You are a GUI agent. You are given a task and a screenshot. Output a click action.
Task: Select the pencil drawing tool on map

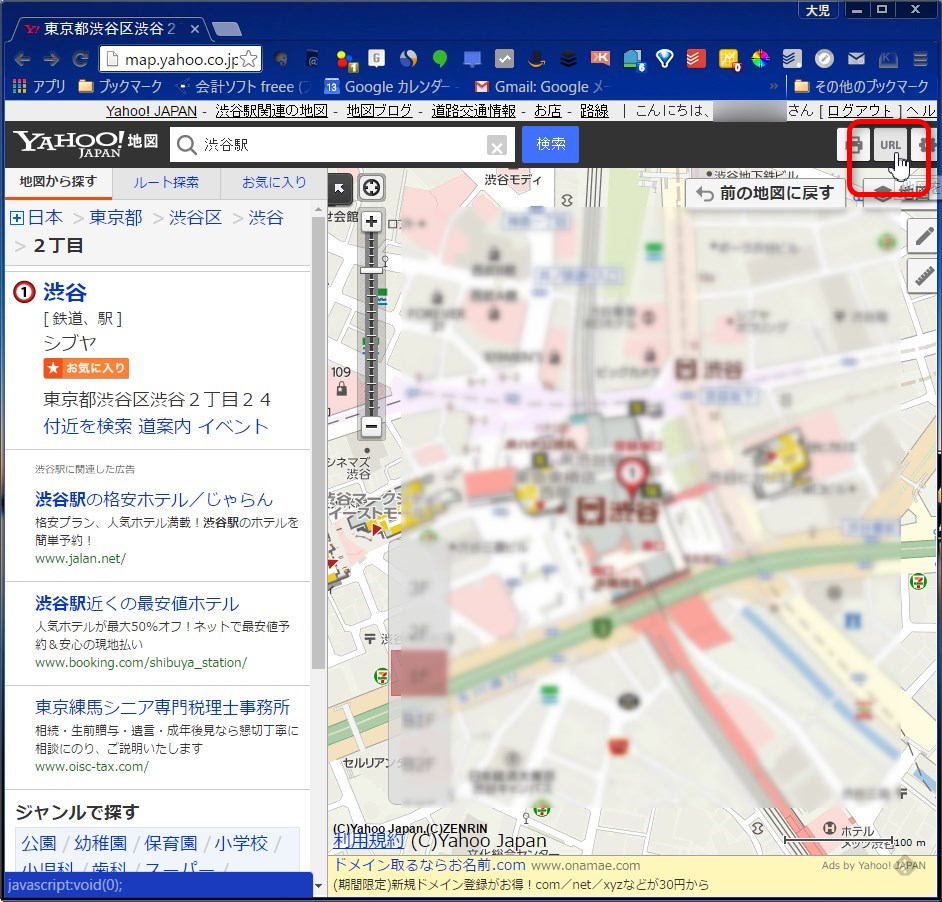pyautogui.click(x=923, y=236)
